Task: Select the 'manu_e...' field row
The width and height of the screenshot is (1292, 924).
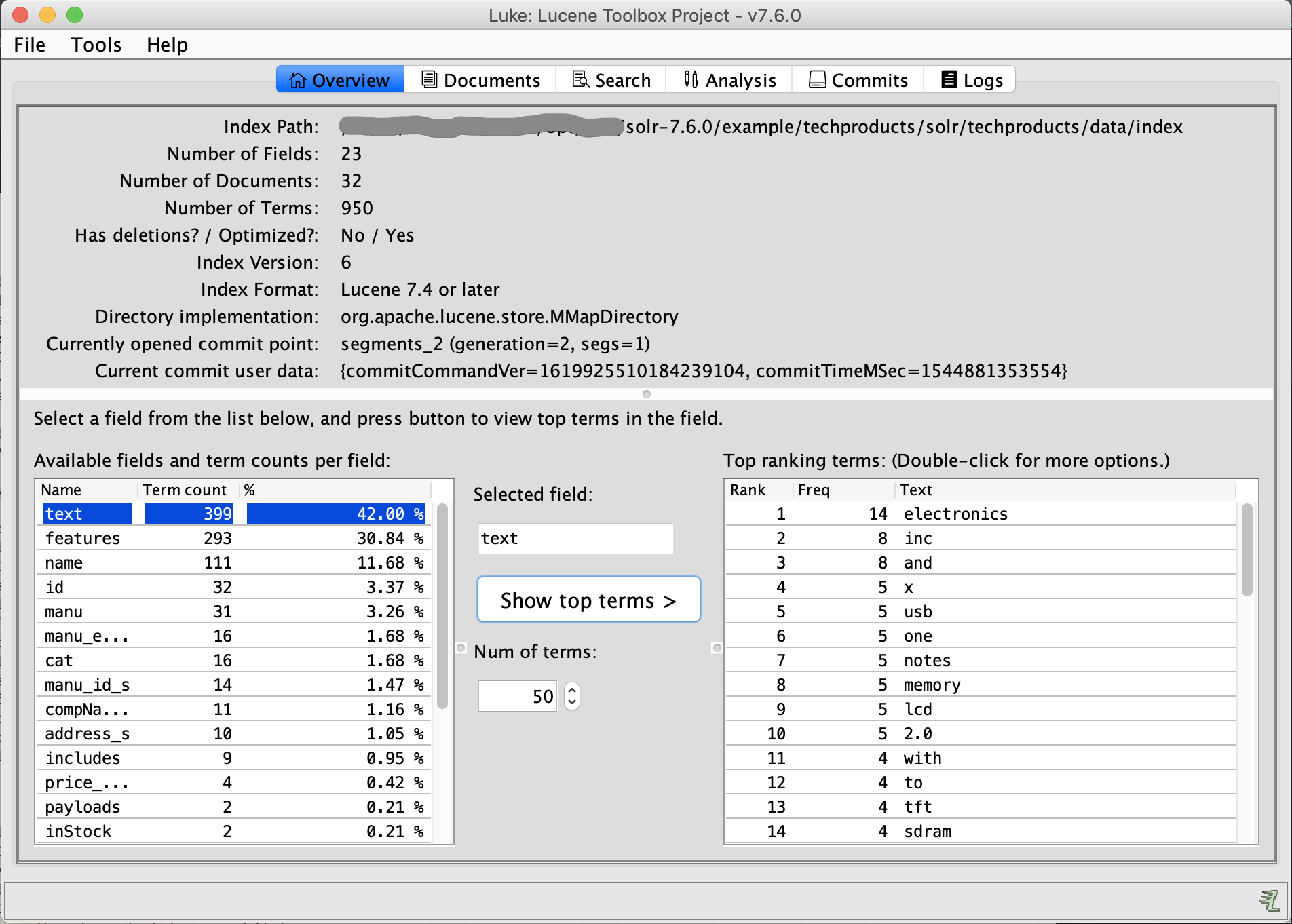Action: [235, 636]
